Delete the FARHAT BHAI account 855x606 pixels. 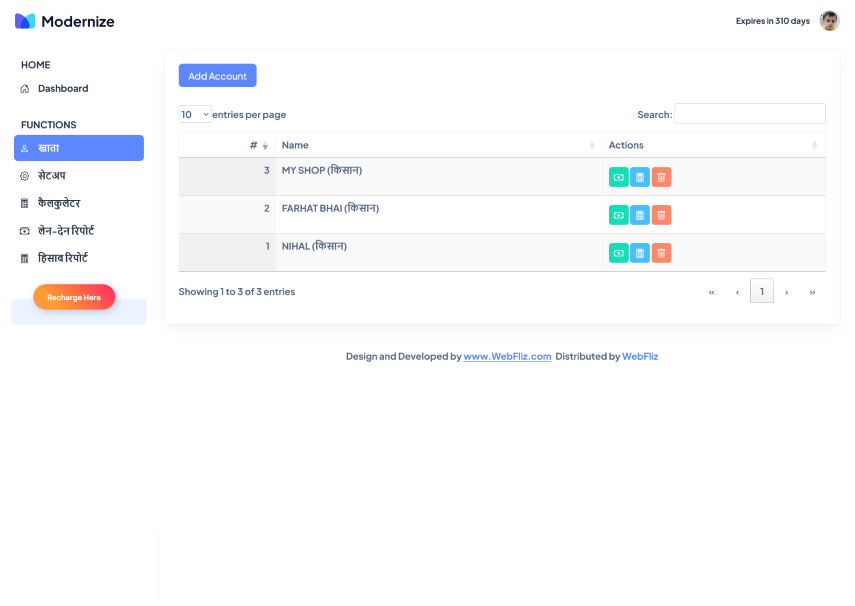[x=661, y=215]
